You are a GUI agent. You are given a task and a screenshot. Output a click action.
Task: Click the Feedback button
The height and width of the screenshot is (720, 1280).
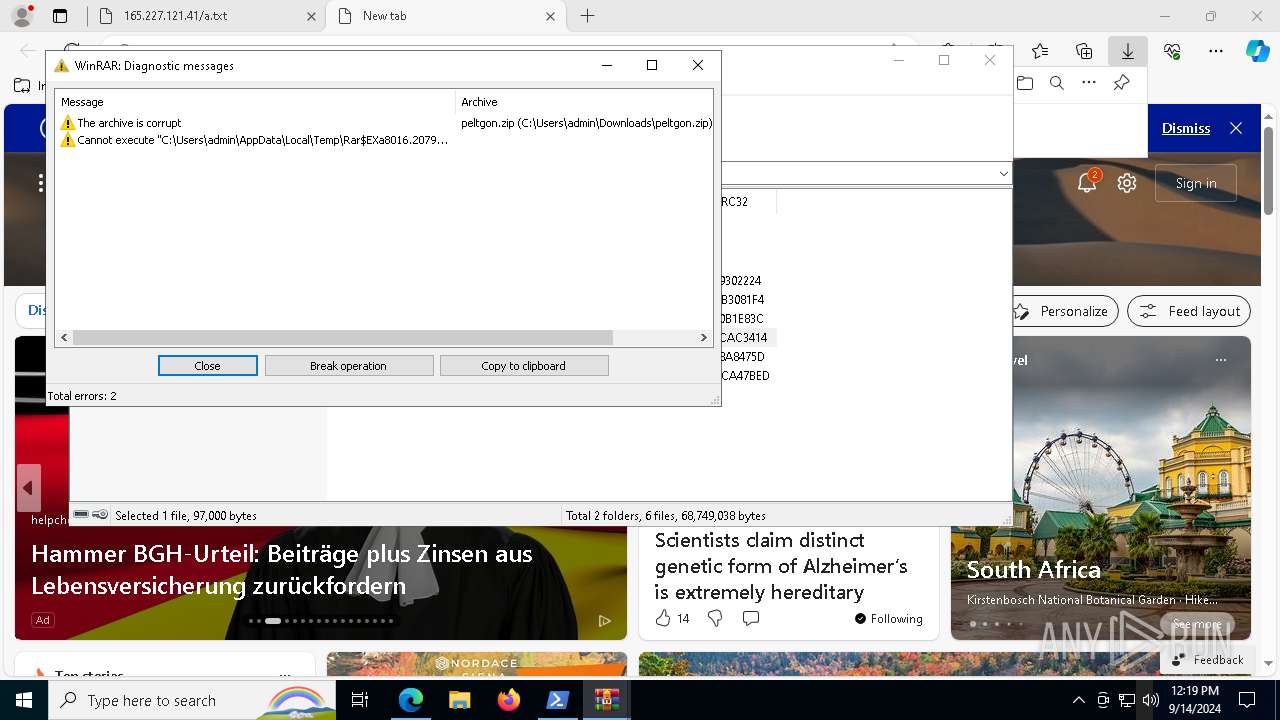tap(1208, 660)
